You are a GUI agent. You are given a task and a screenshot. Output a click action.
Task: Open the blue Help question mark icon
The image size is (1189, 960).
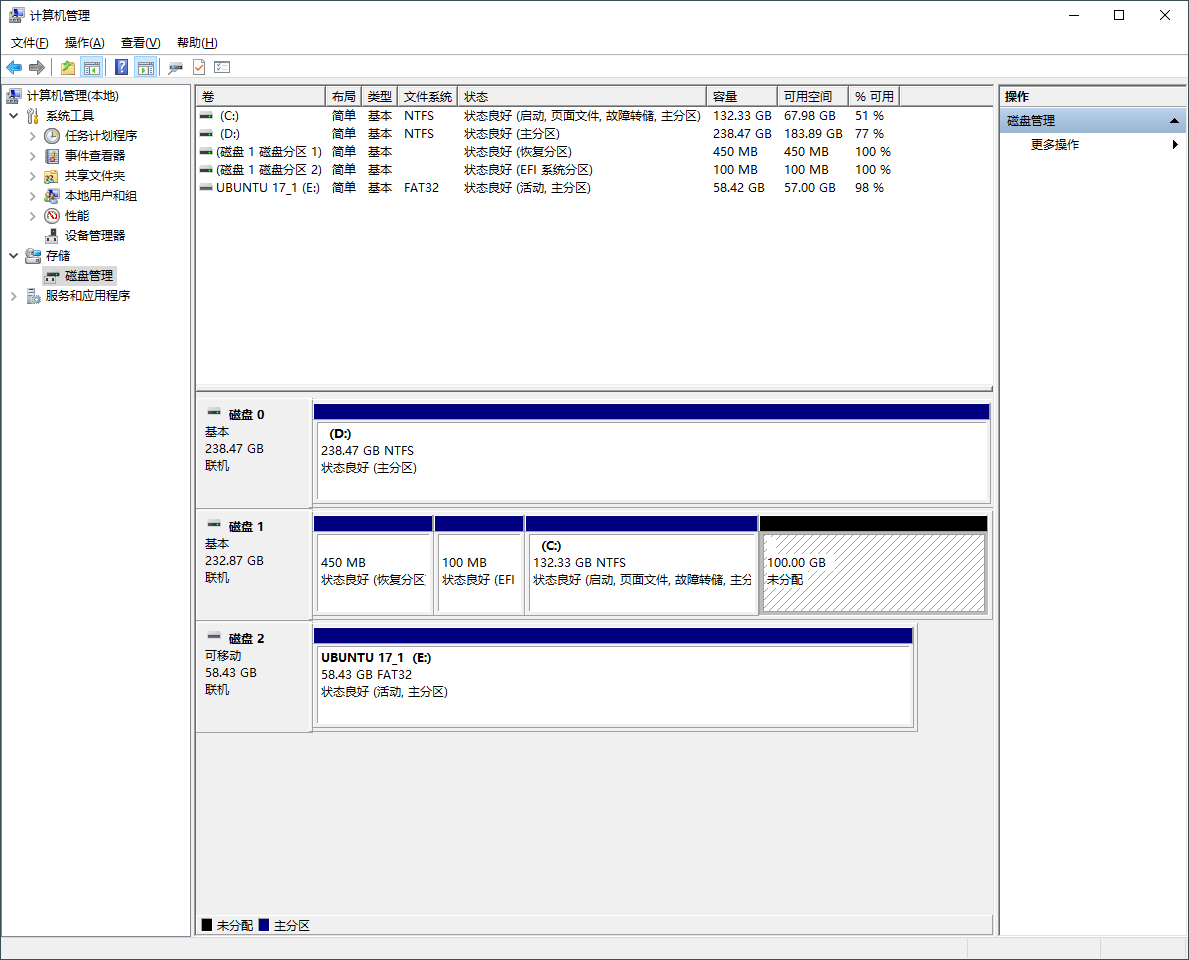(121, 67)
